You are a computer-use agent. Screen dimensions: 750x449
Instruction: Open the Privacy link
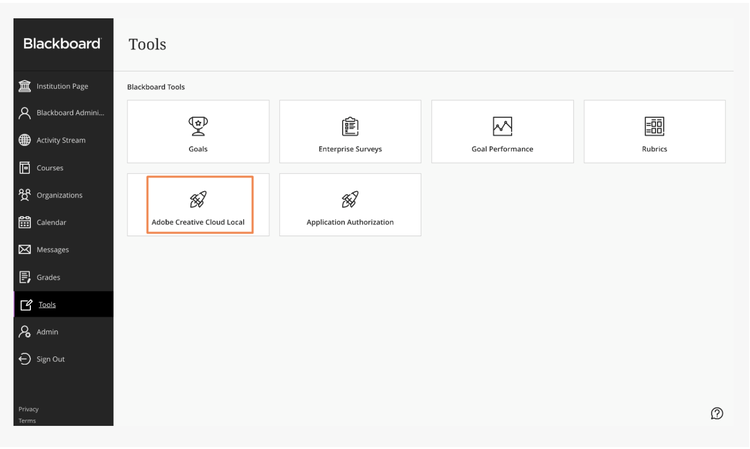pos(28,409)
